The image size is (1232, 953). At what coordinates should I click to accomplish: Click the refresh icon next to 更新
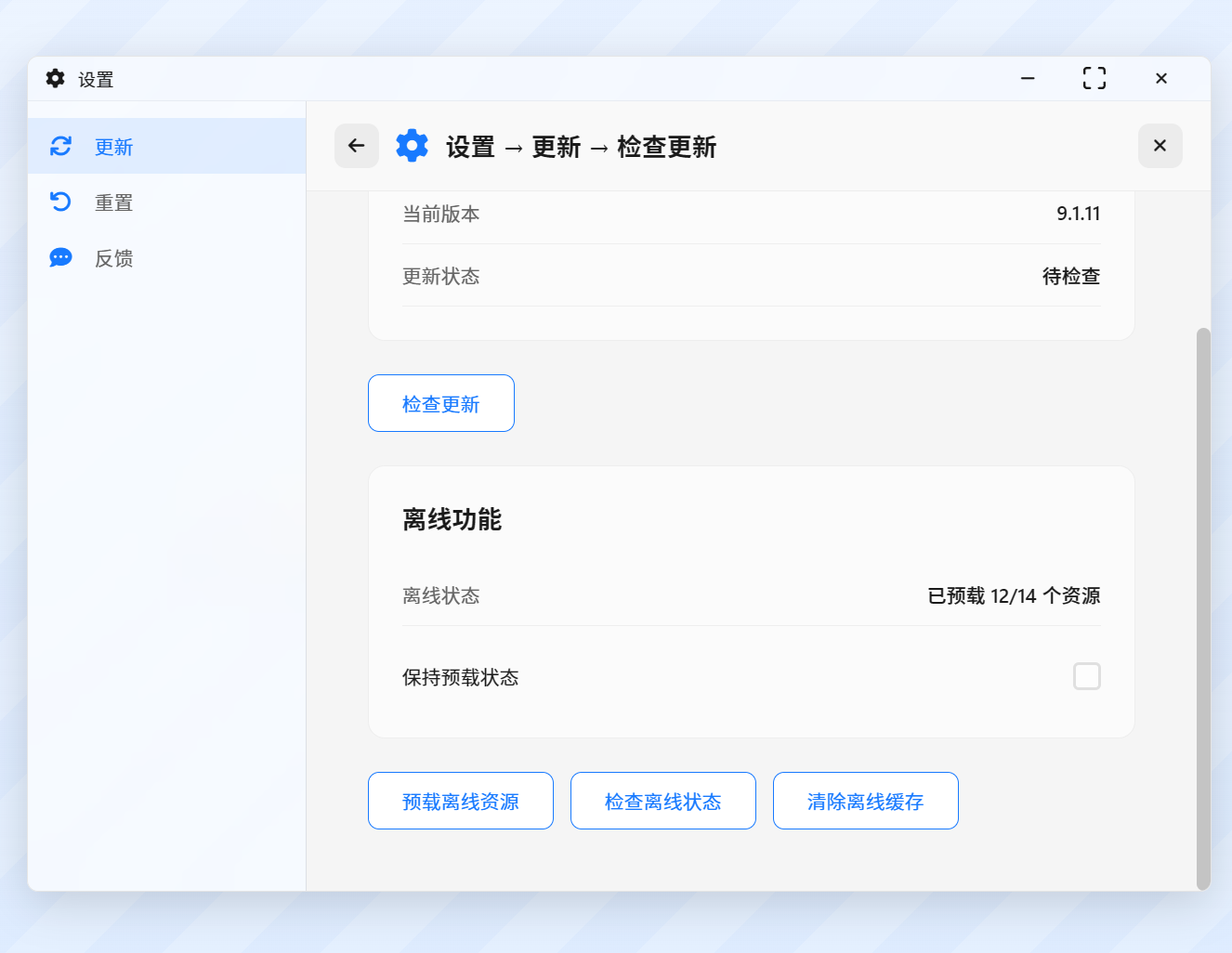point(61,146)
